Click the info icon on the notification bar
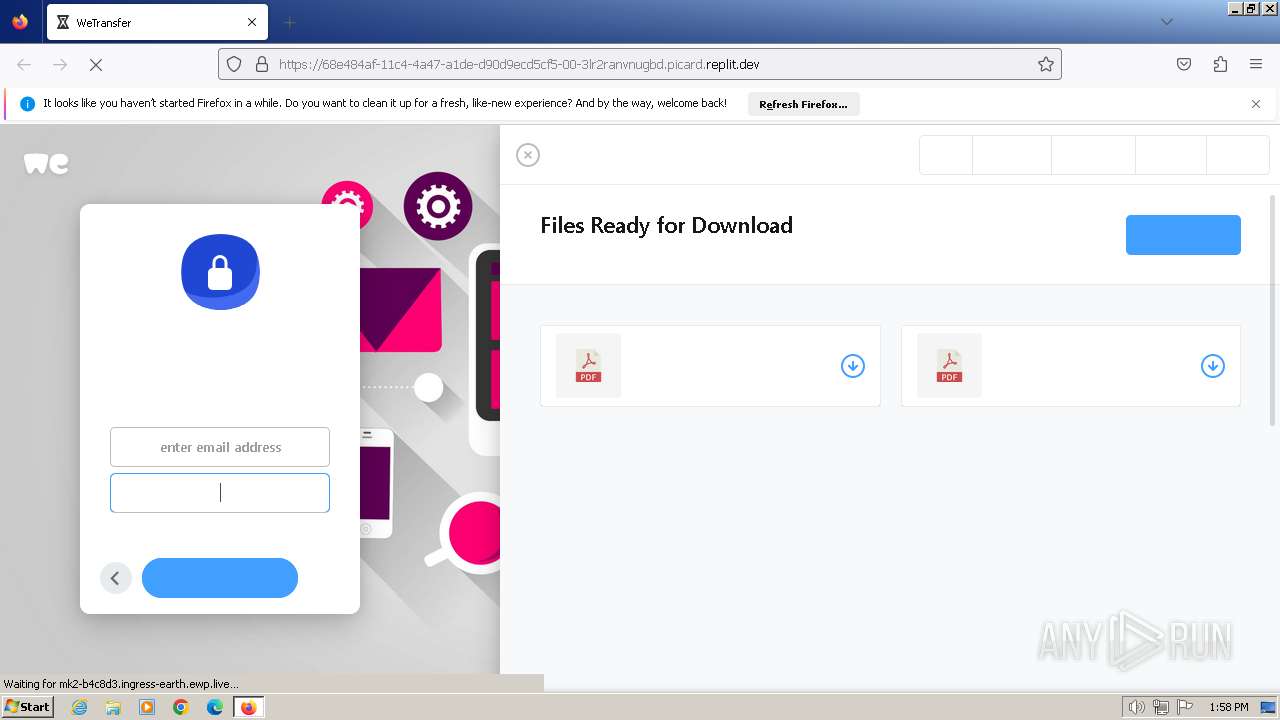This screenshot has width=1280, height=720. click(x=27, y=104)
